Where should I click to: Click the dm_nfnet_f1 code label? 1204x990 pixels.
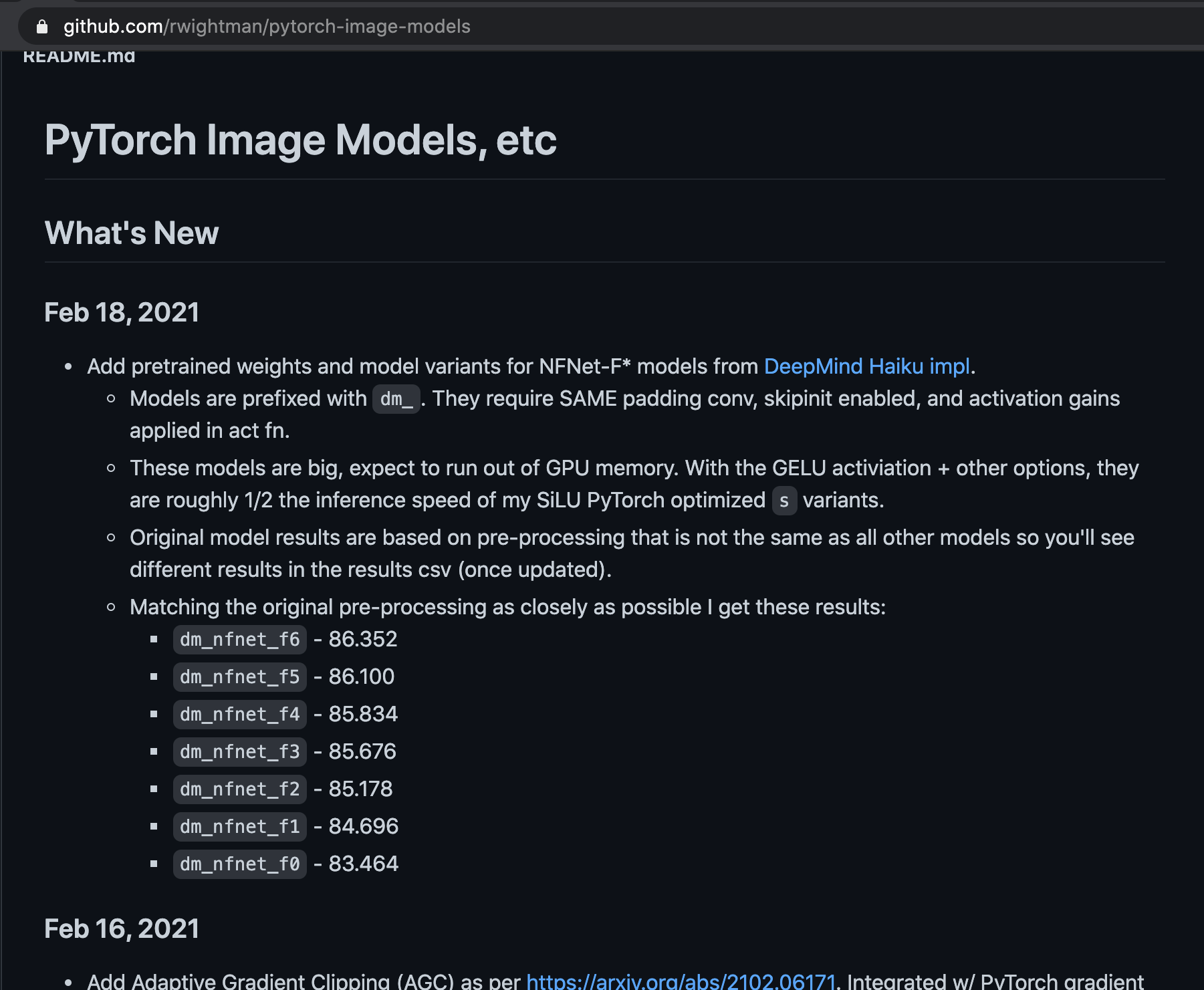click(x=240, y=827)
